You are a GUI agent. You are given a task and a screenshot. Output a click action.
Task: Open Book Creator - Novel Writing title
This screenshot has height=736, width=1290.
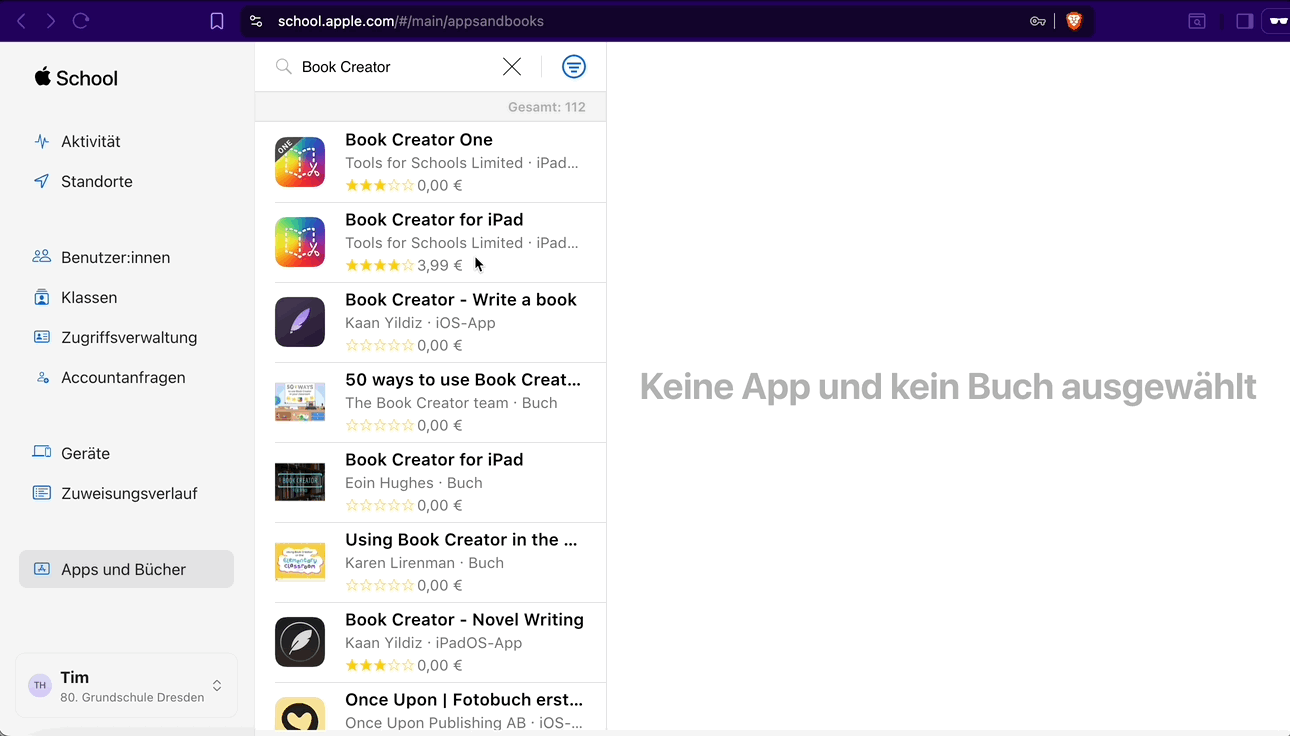(x=464, y=620)
